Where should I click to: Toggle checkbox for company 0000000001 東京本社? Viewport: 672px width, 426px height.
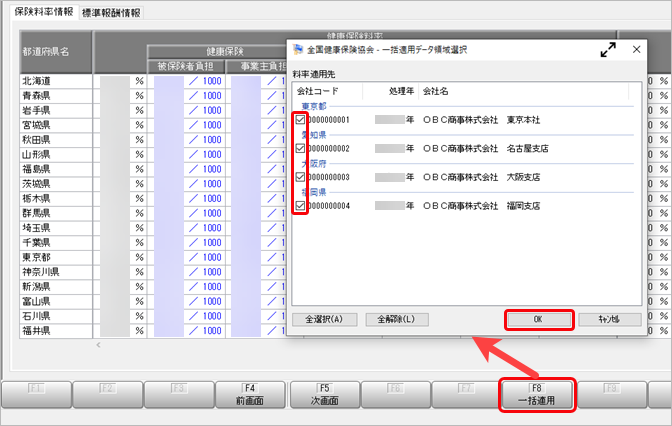[300, 120]
